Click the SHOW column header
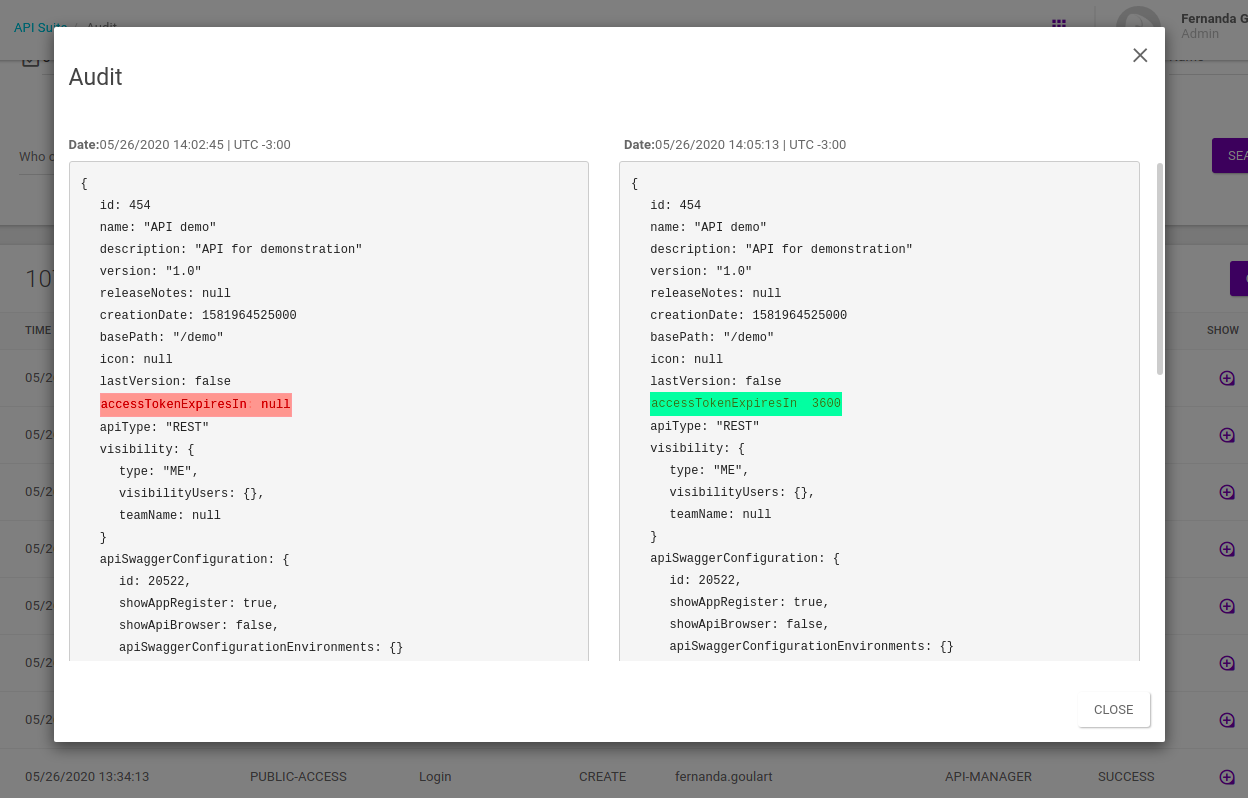This screenshot has height=798, width=1248. 1222,330
